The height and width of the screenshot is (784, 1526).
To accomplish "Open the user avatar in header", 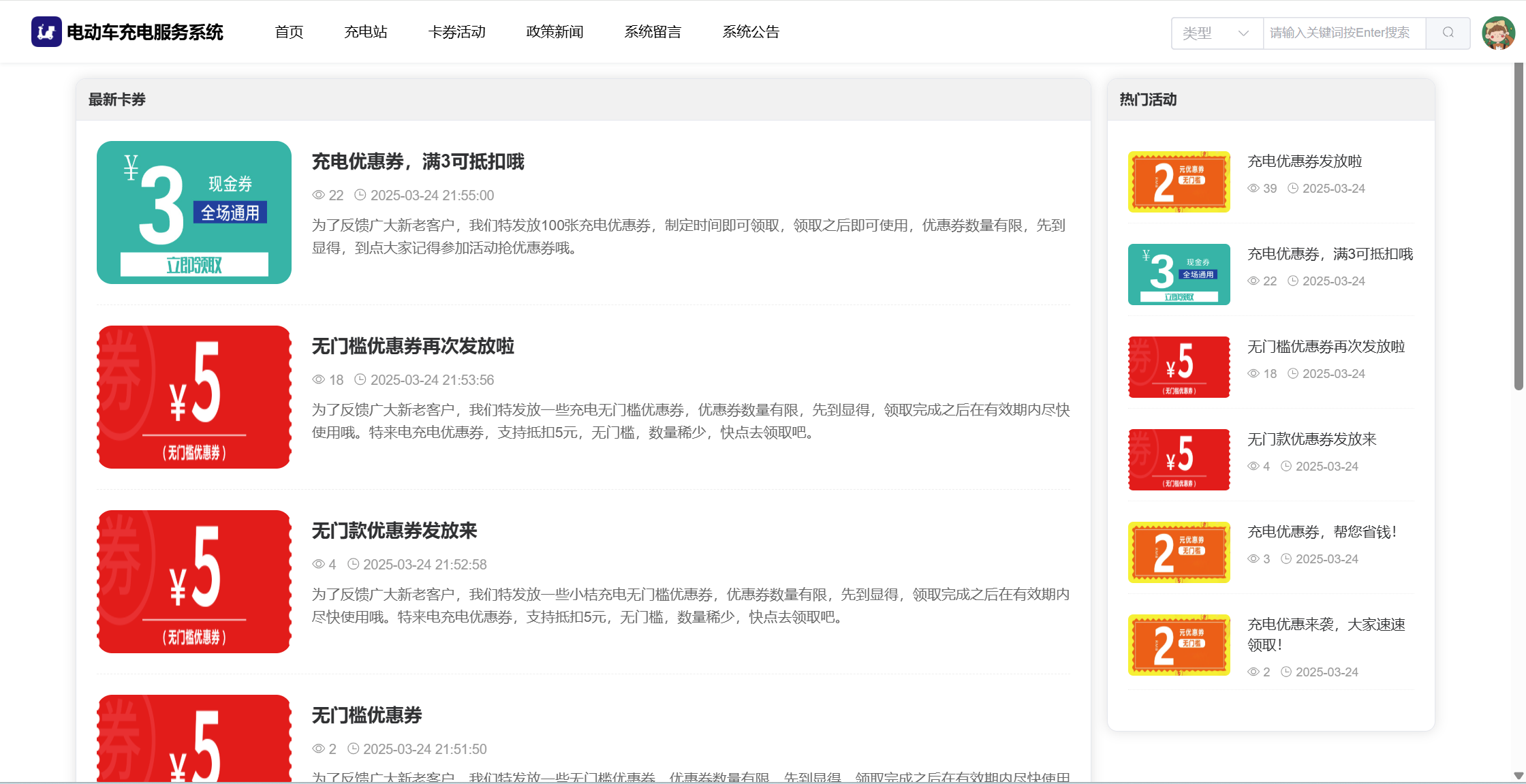I will pyautogui.click(x=1498, y=33).
